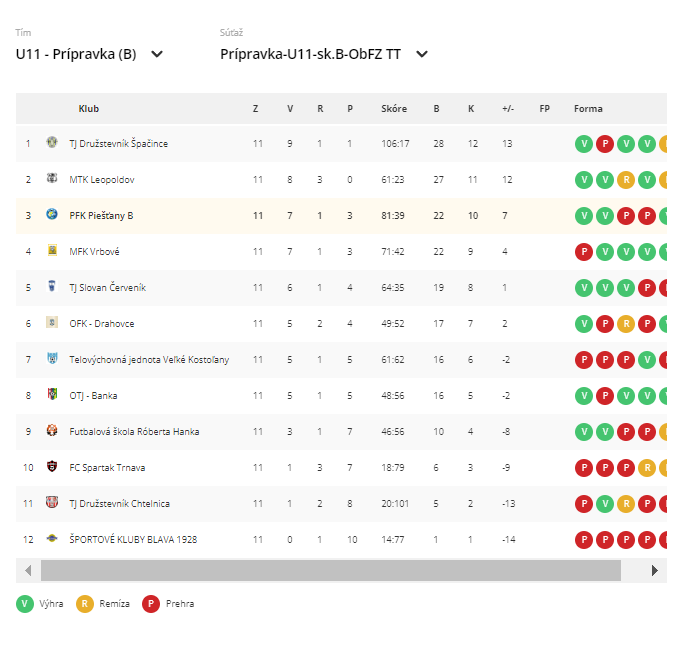This screenshot has height=650, width=697.
Task: Click orange R form badge in Leopoldov row
Action: (x=626, y=180)
